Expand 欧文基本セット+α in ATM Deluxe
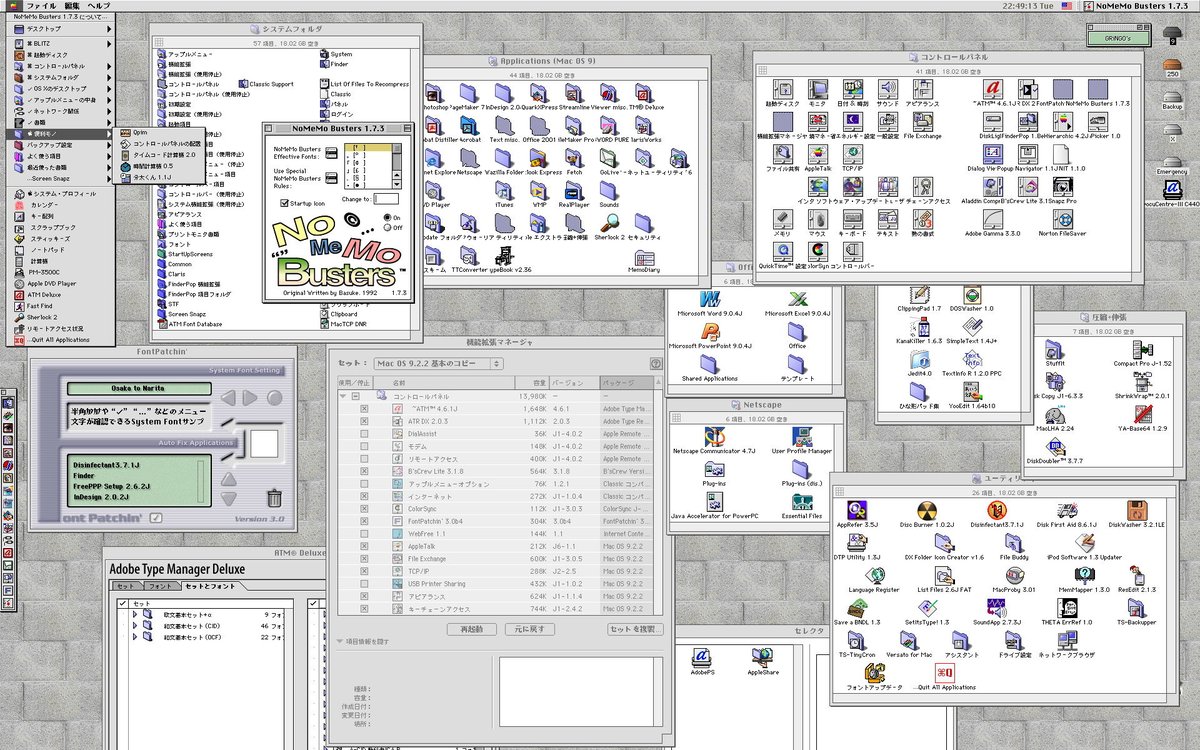Viewport: 1200px width, 750px height. [135, 615]
